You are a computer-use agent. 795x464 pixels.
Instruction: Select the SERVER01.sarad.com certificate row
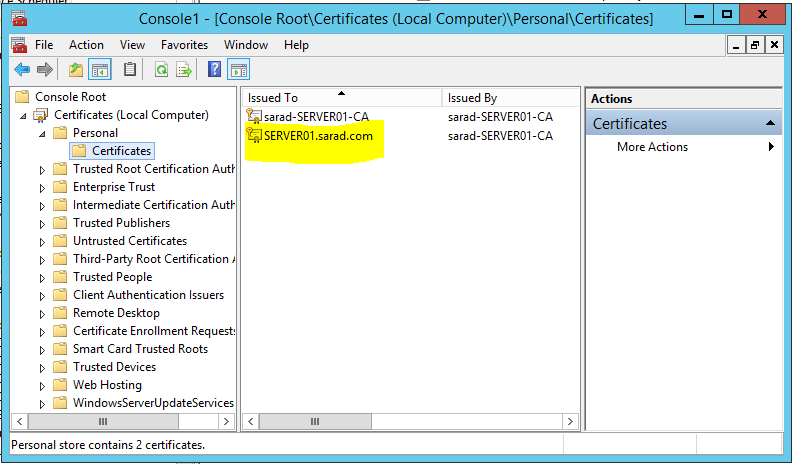tap(318, 135)
